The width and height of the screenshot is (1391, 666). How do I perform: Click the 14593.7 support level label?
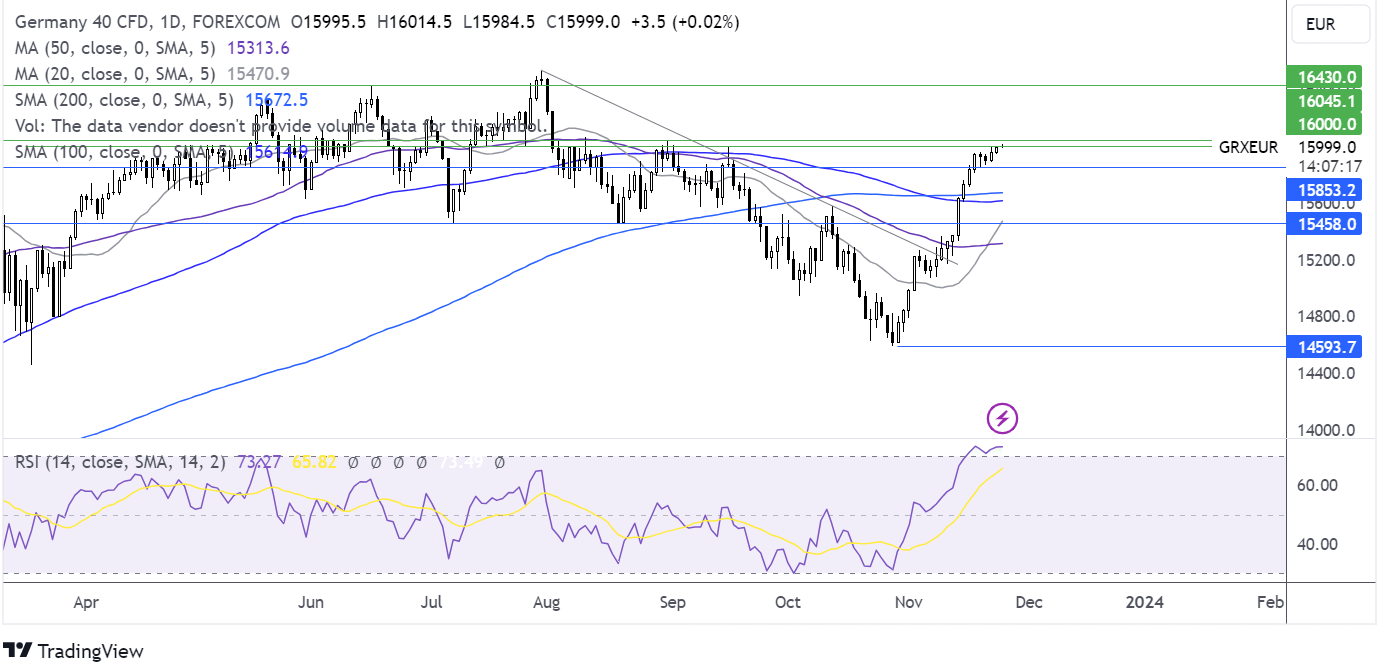click(1324, 347)
